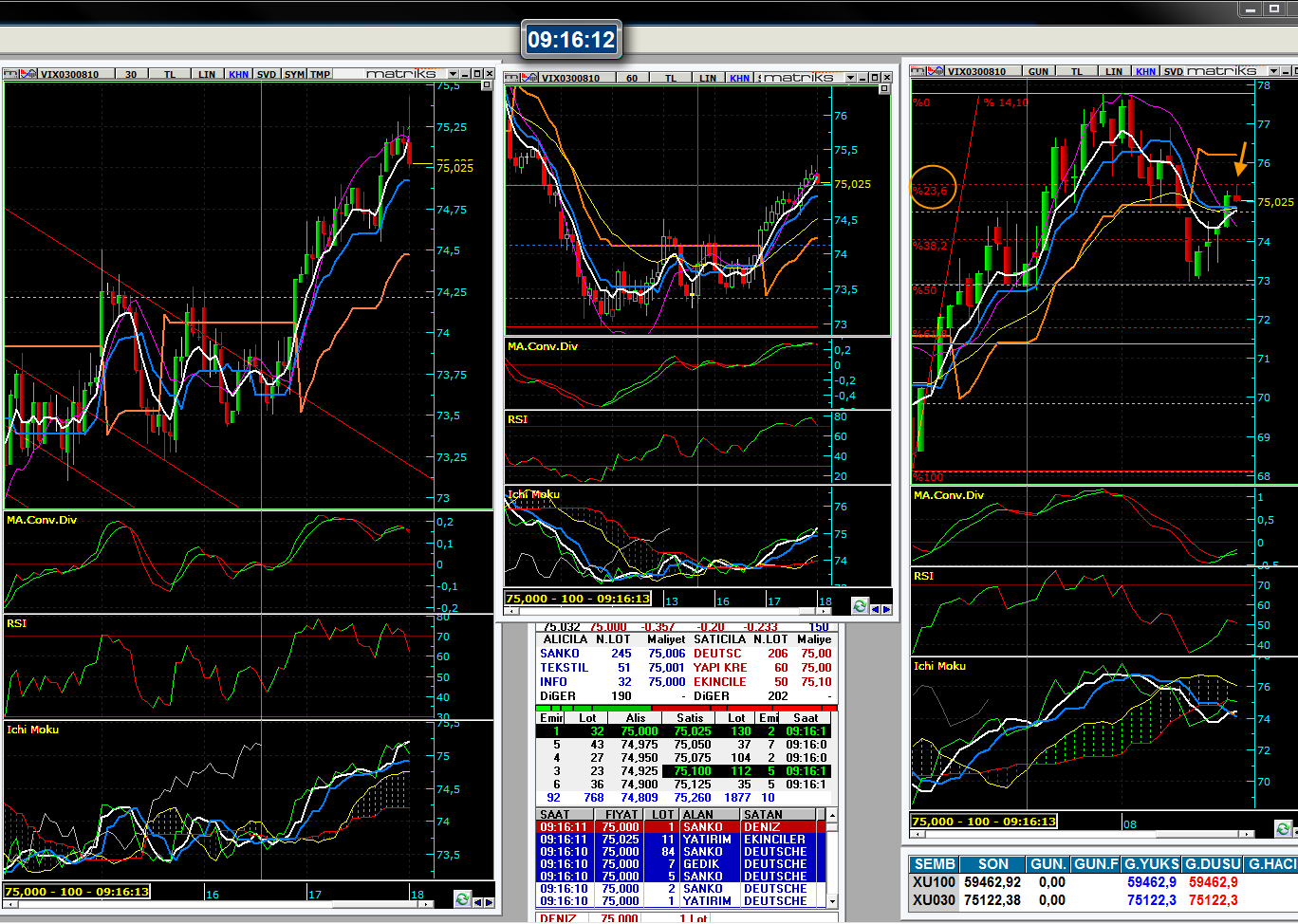The image size is (1298, 924).
Task: Select the SYM button in left chart toolbar
Action: point(294,74)
